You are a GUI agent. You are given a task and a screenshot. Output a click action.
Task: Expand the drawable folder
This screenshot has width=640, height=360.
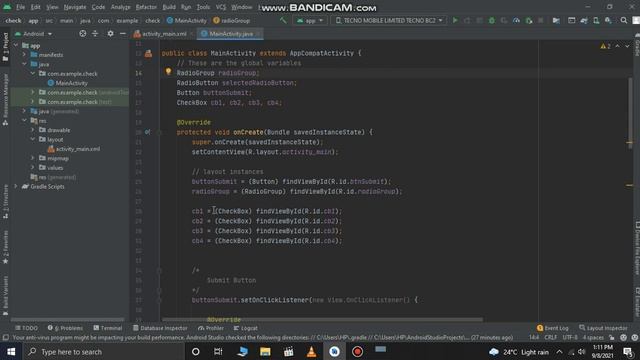pyautogui.click(x=33, y=130)
